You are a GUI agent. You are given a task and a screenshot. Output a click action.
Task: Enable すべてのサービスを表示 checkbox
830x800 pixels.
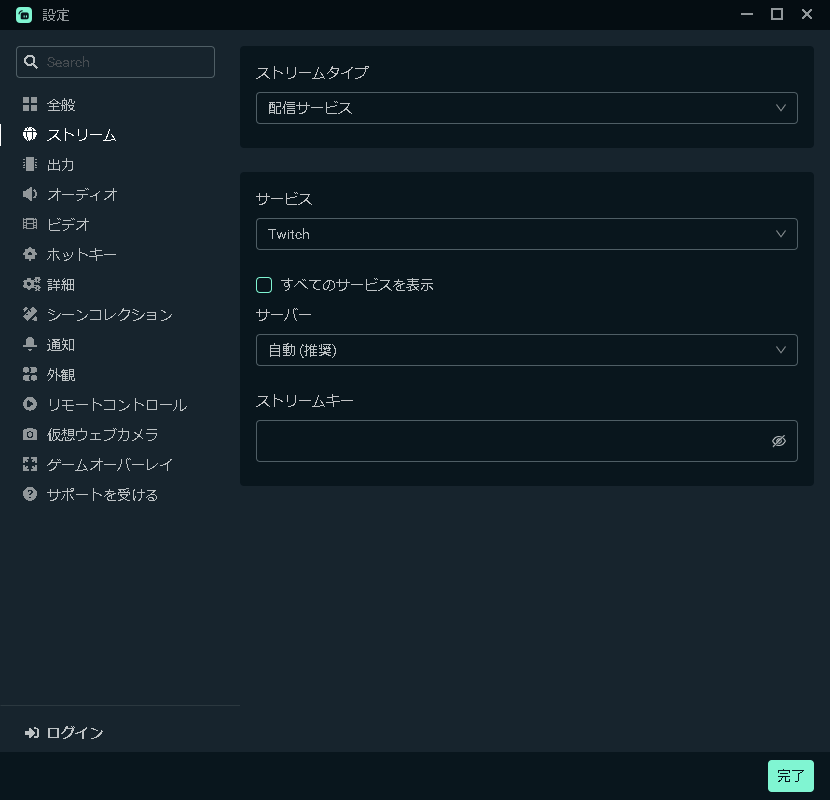[x=264, y=285]
